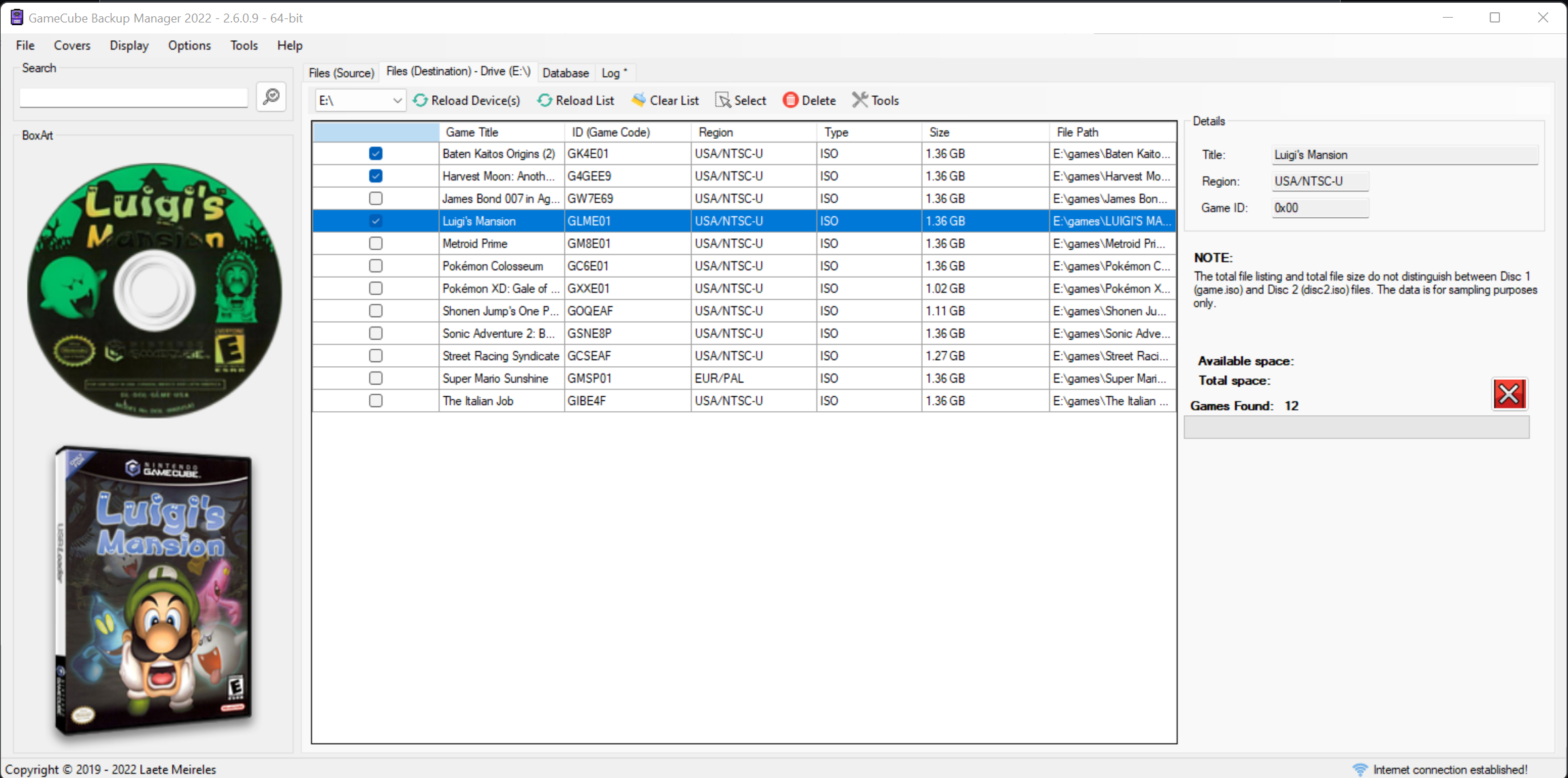Image resolution: width=1568 pixels, height=778 pixels.
Task: Click in the Search text field
Action: (133, 98)
